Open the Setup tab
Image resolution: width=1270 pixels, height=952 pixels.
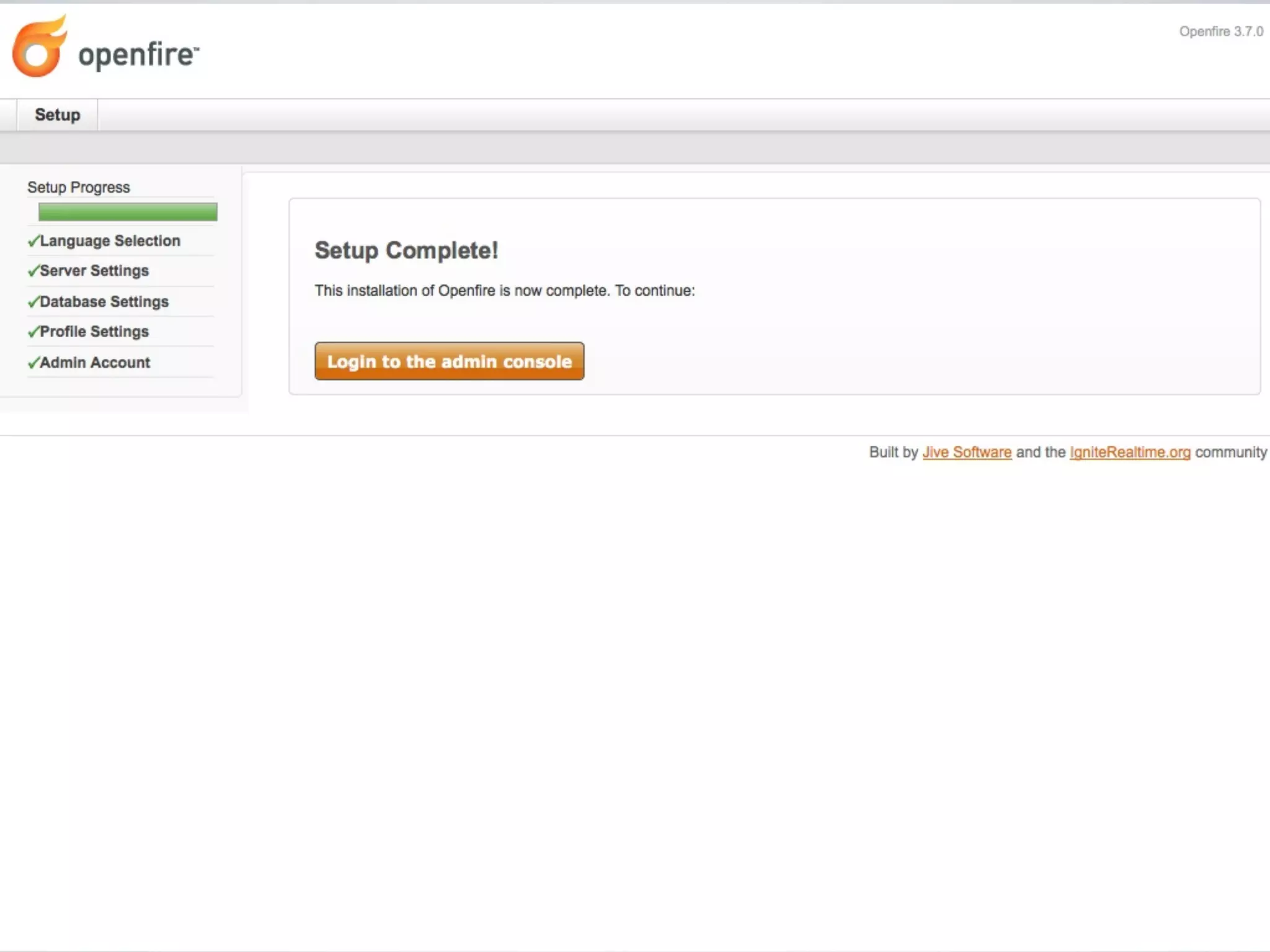[x=57, y=115]
